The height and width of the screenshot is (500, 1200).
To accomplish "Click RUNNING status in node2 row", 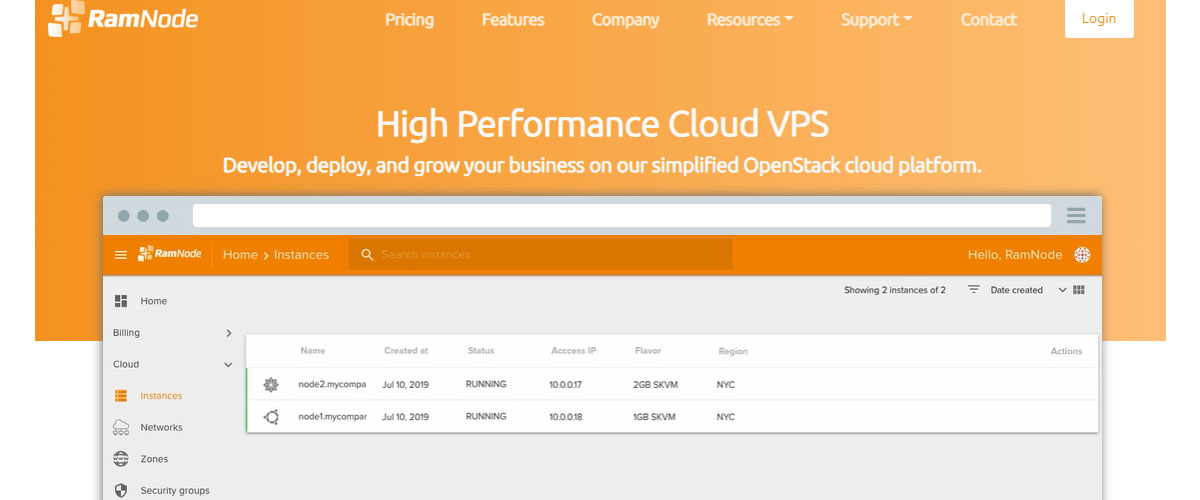I will pos(486,384).
